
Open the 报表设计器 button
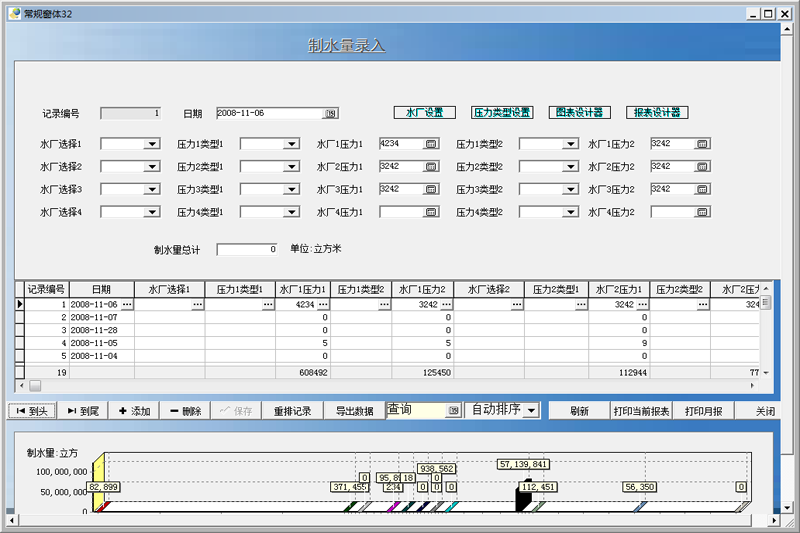[x=657, y=113]
